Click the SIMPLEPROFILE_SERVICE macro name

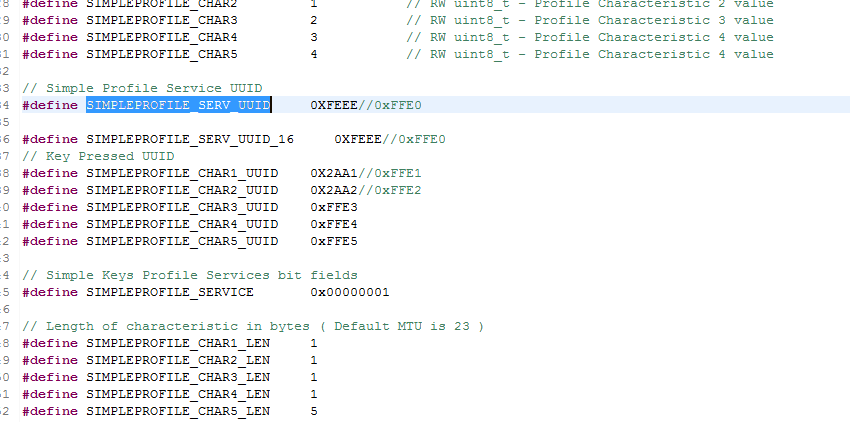(x=170, y=292)
